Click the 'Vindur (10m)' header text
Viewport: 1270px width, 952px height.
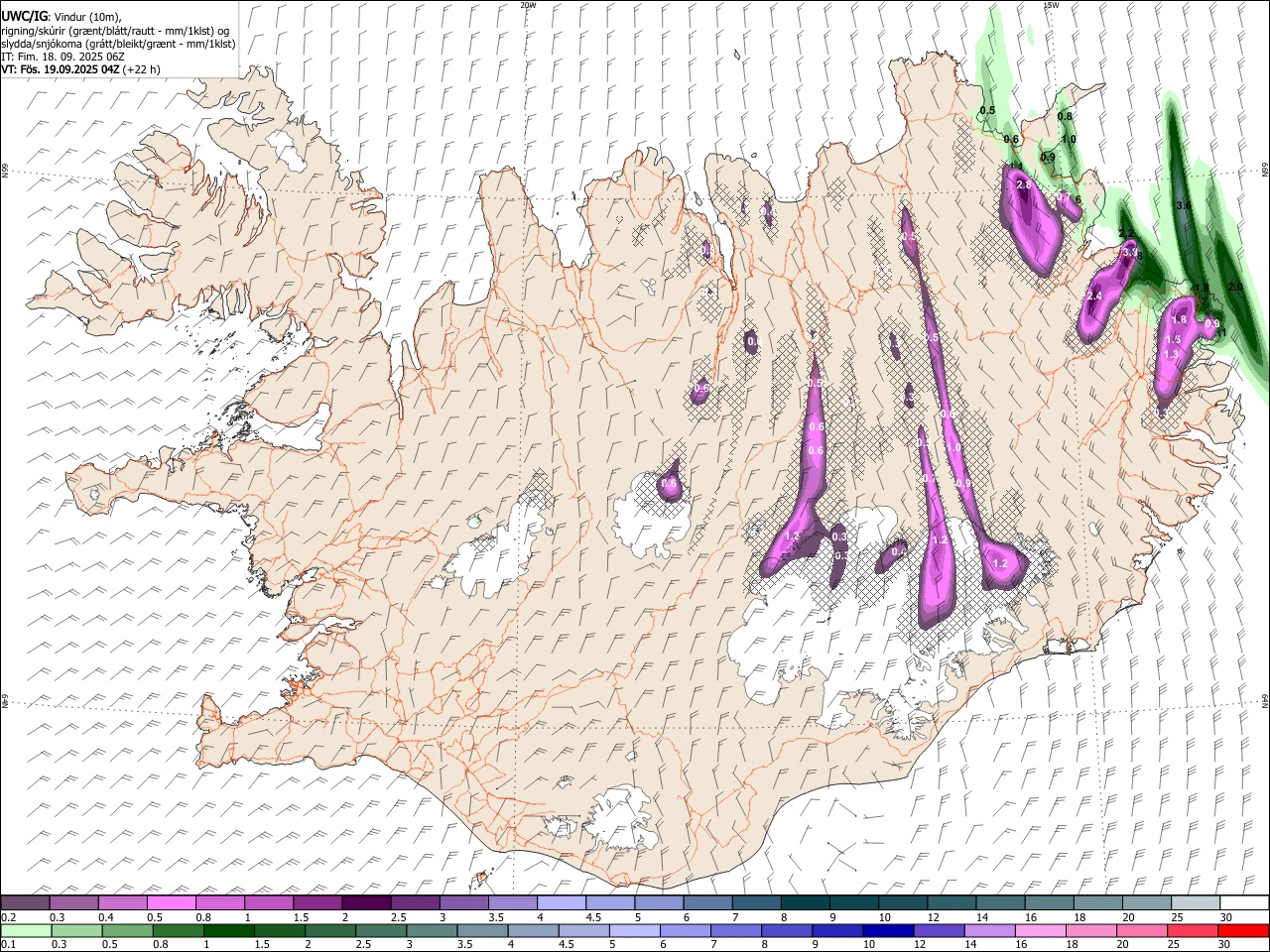click(x=87, y=17)
